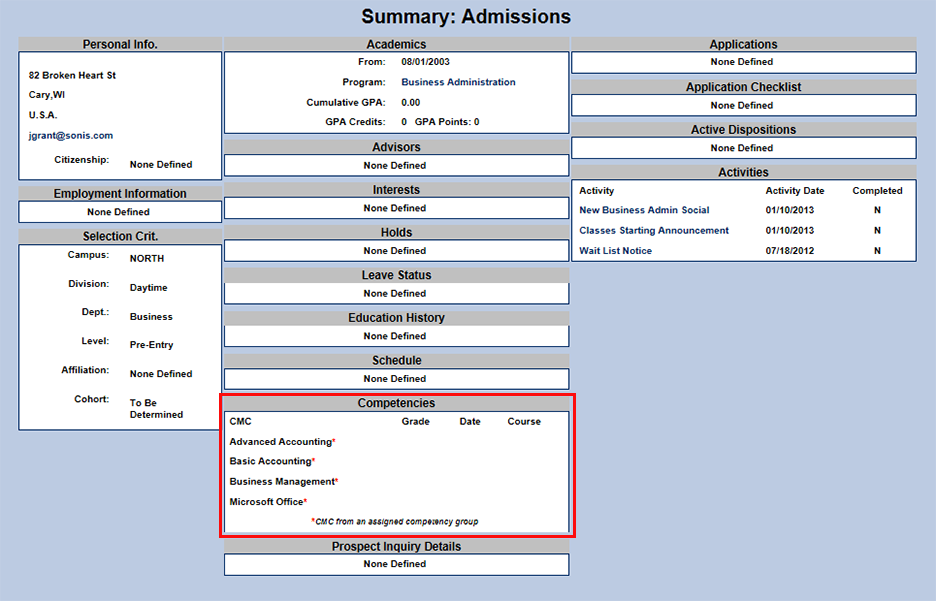Click the Schedule section header
936x601 pixels.
click(x=396, y=360)
